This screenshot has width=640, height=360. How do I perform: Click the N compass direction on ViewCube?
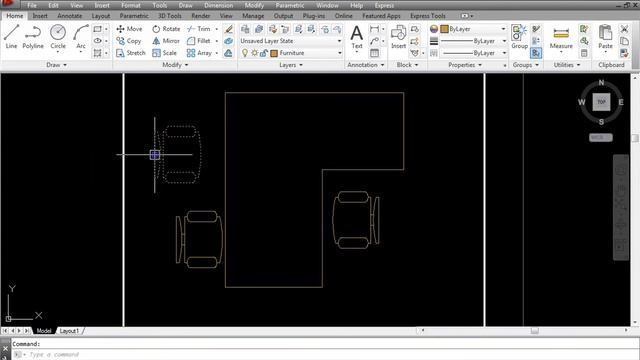tap(601, 83)
